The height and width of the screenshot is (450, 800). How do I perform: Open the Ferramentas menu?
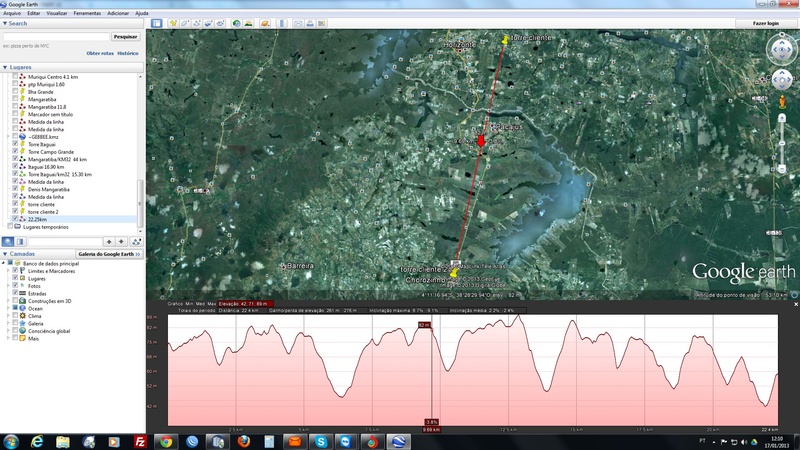[x=87, y=13]
